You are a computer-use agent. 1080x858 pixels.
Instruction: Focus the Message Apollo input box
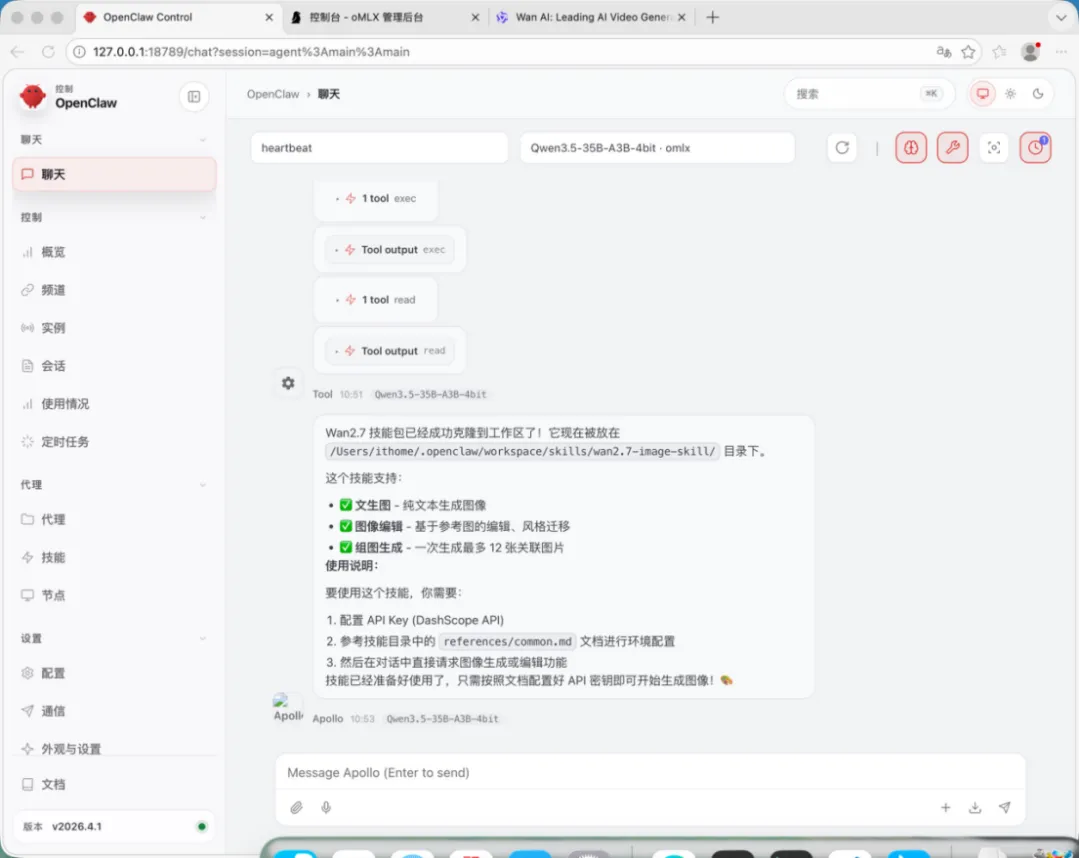point(650,773)
